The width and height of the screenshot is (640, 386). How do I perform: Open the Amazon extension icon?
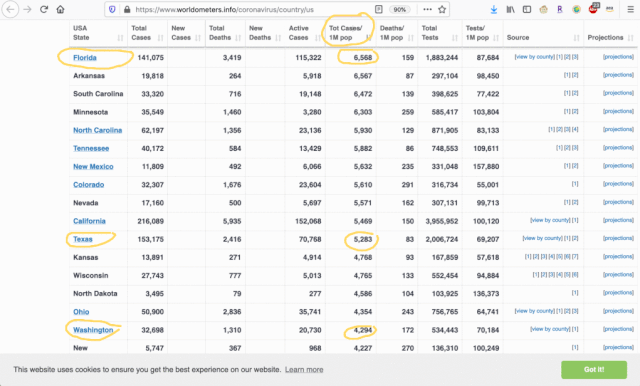click(x=610, y=9)
